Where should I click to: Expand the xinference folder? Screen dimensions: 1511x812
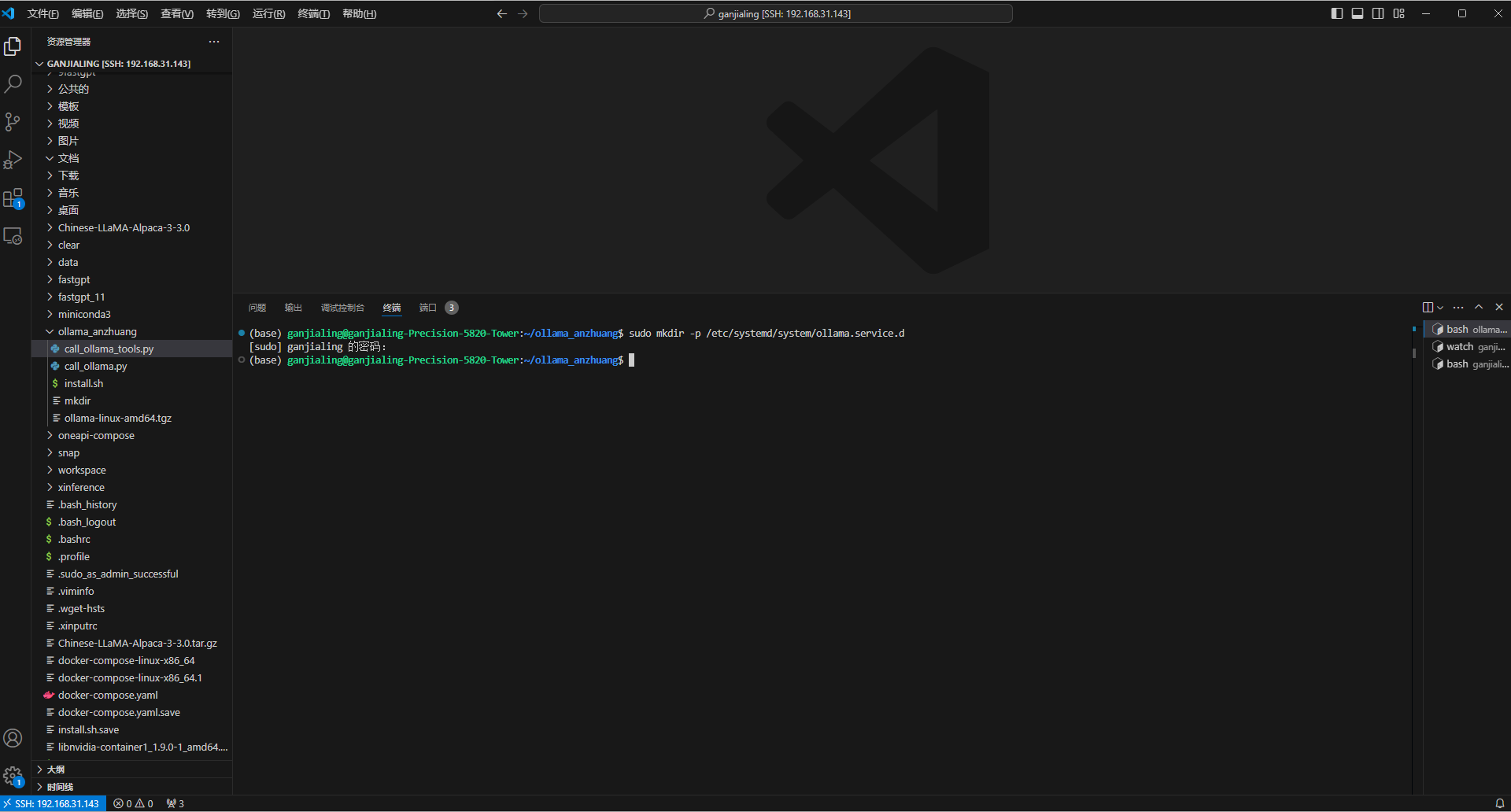click(x=131, y=487)
